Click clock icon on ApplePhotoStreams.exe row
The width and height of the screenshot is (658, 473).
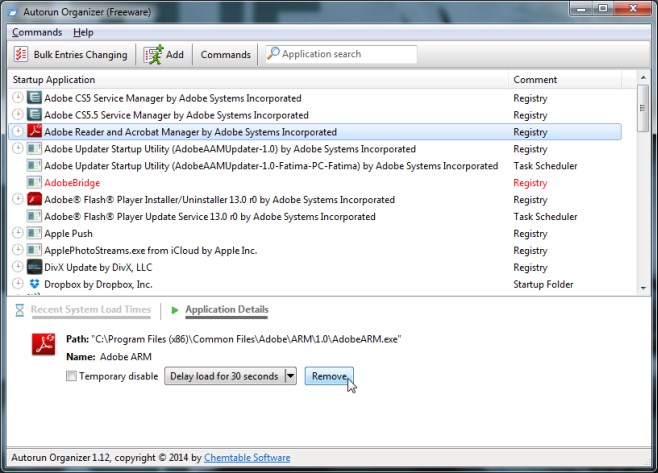[x=17, y=250]
